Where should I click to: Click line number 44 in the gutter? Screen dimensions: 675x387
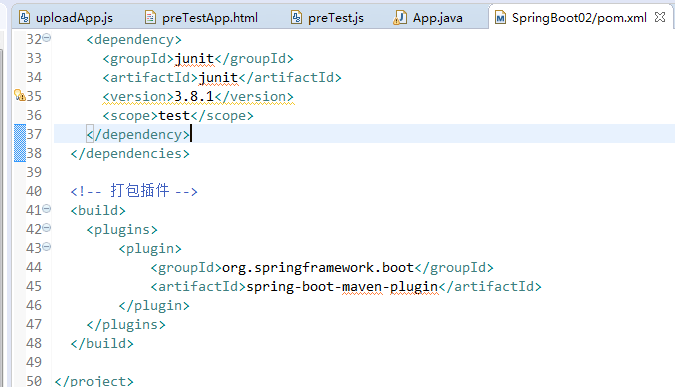34,267
